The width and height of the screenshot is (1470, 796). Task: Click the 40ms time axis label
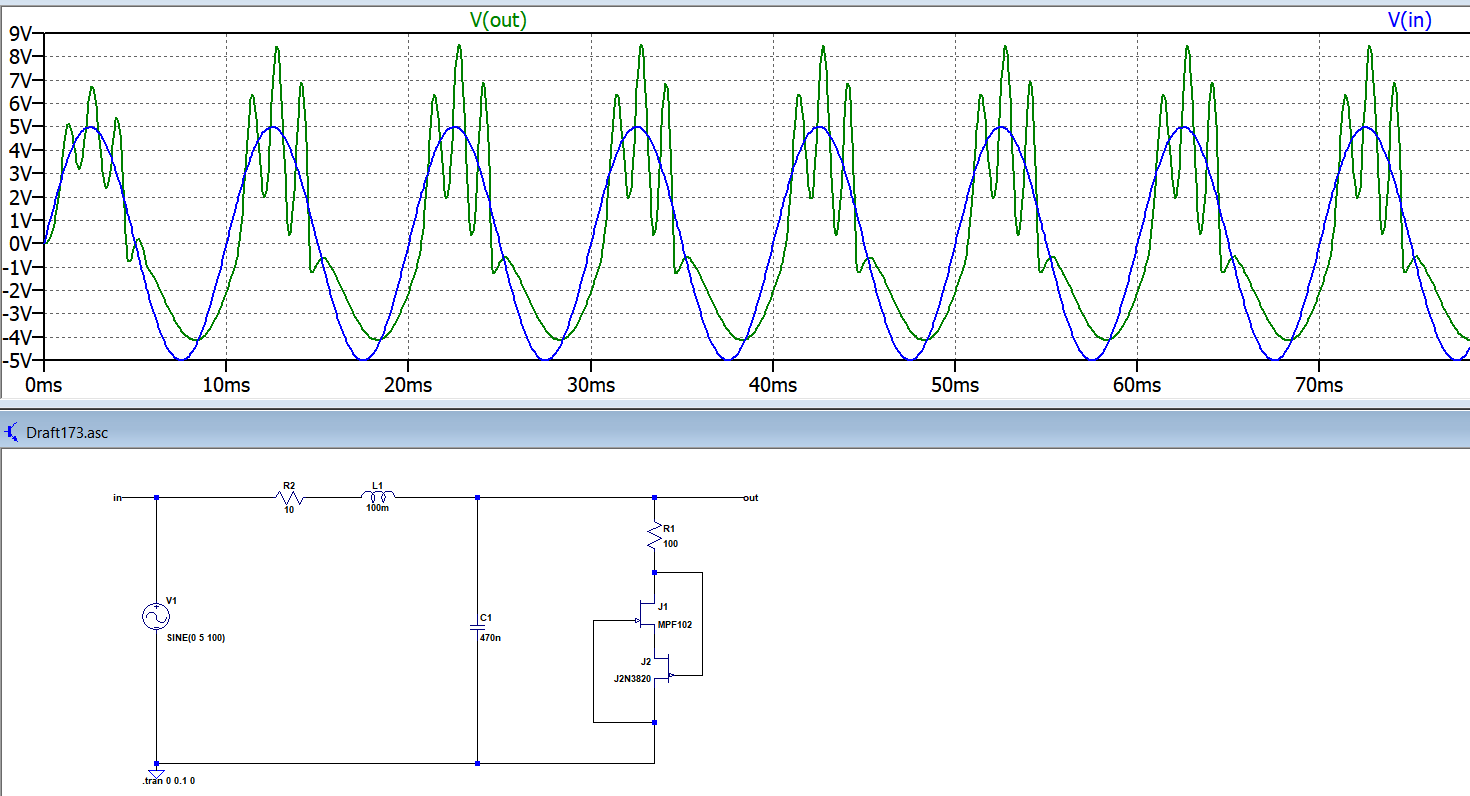[773, 385]
